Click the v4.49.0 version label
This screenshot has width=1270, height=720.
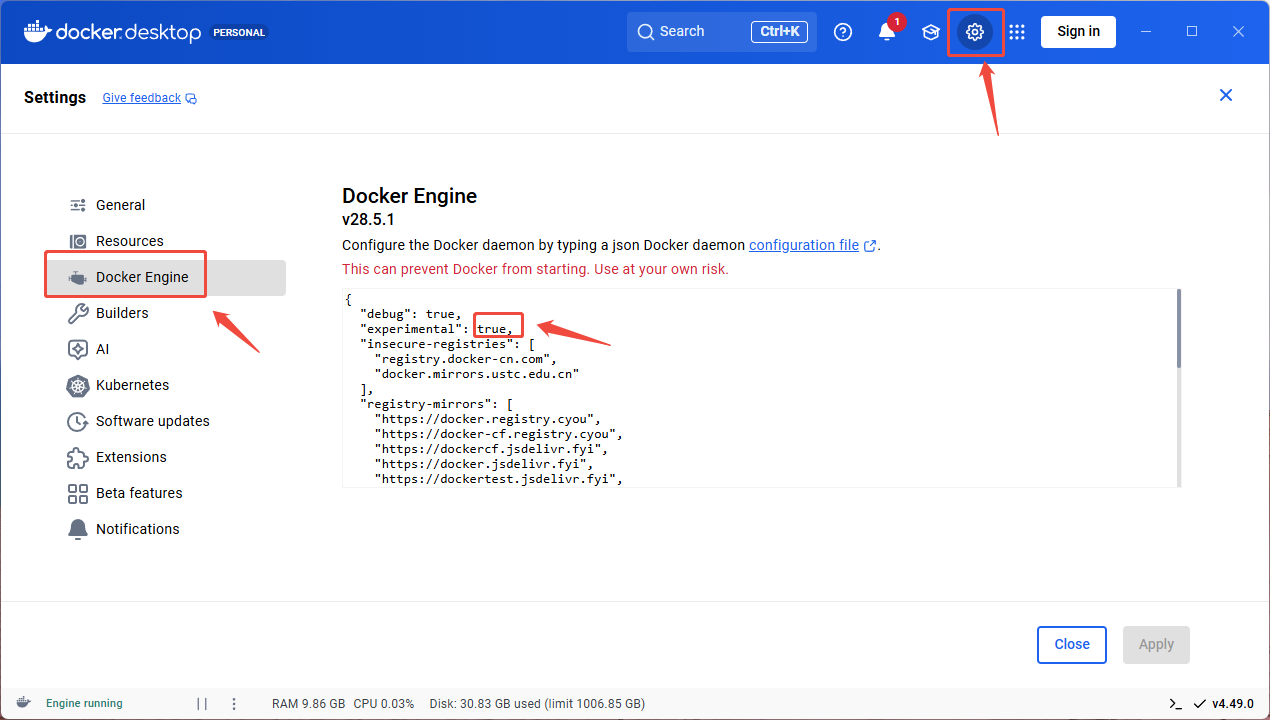click(1233, 704)
